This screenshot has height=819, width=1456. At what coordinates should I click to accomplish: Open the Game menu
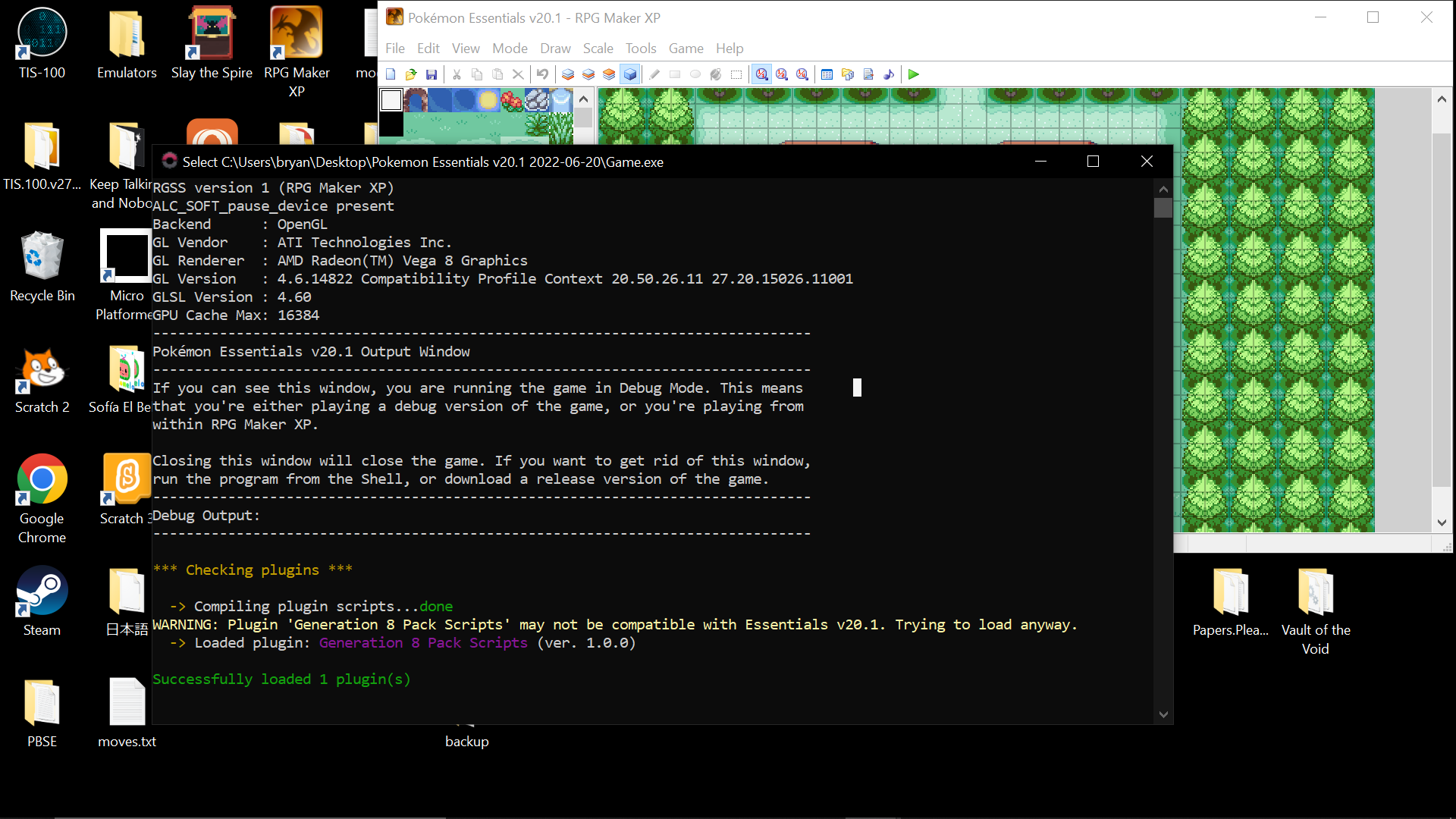pyautogui.click(x=686, y=49)
